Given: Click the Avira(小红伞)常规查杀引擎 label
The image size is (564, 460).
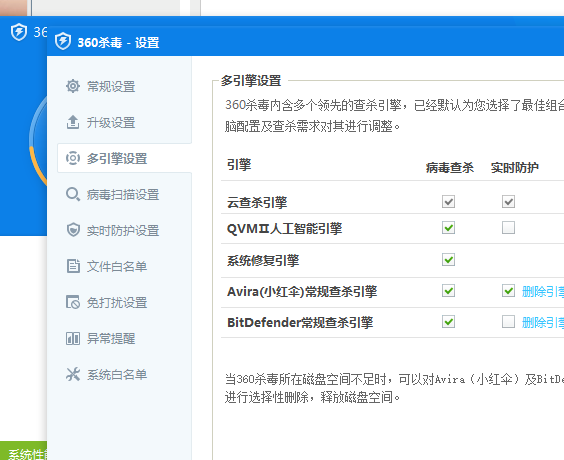Looking at the screenshot, I should coord(302,291).
